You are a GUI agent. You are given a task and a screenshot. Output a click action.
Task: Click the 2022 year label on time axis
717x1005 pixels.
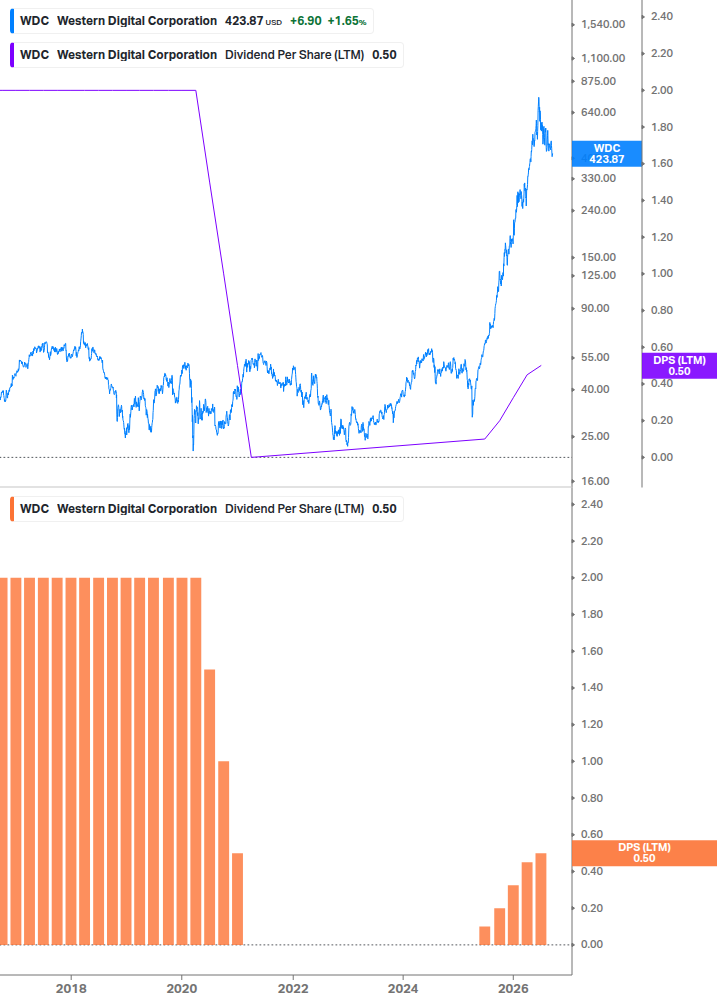tap(293, 988)
